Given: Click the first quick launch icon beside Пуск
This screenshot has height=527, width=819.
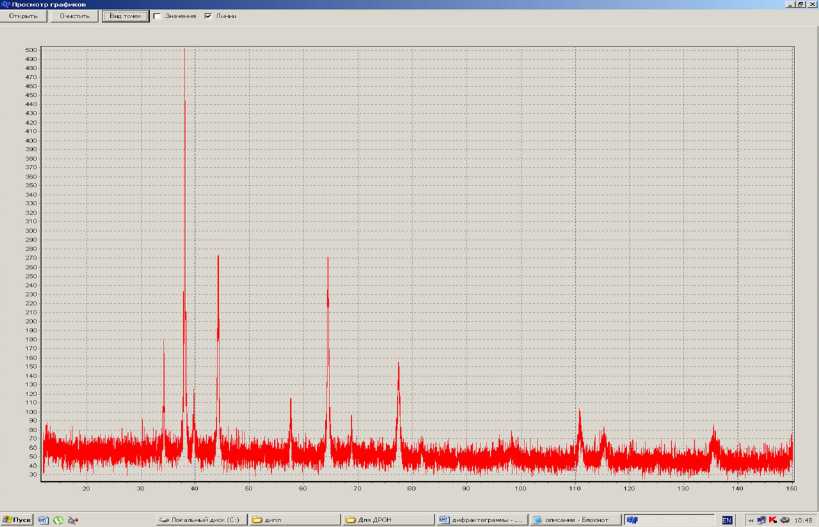Looking at the screenshot, I should (44, 520).
